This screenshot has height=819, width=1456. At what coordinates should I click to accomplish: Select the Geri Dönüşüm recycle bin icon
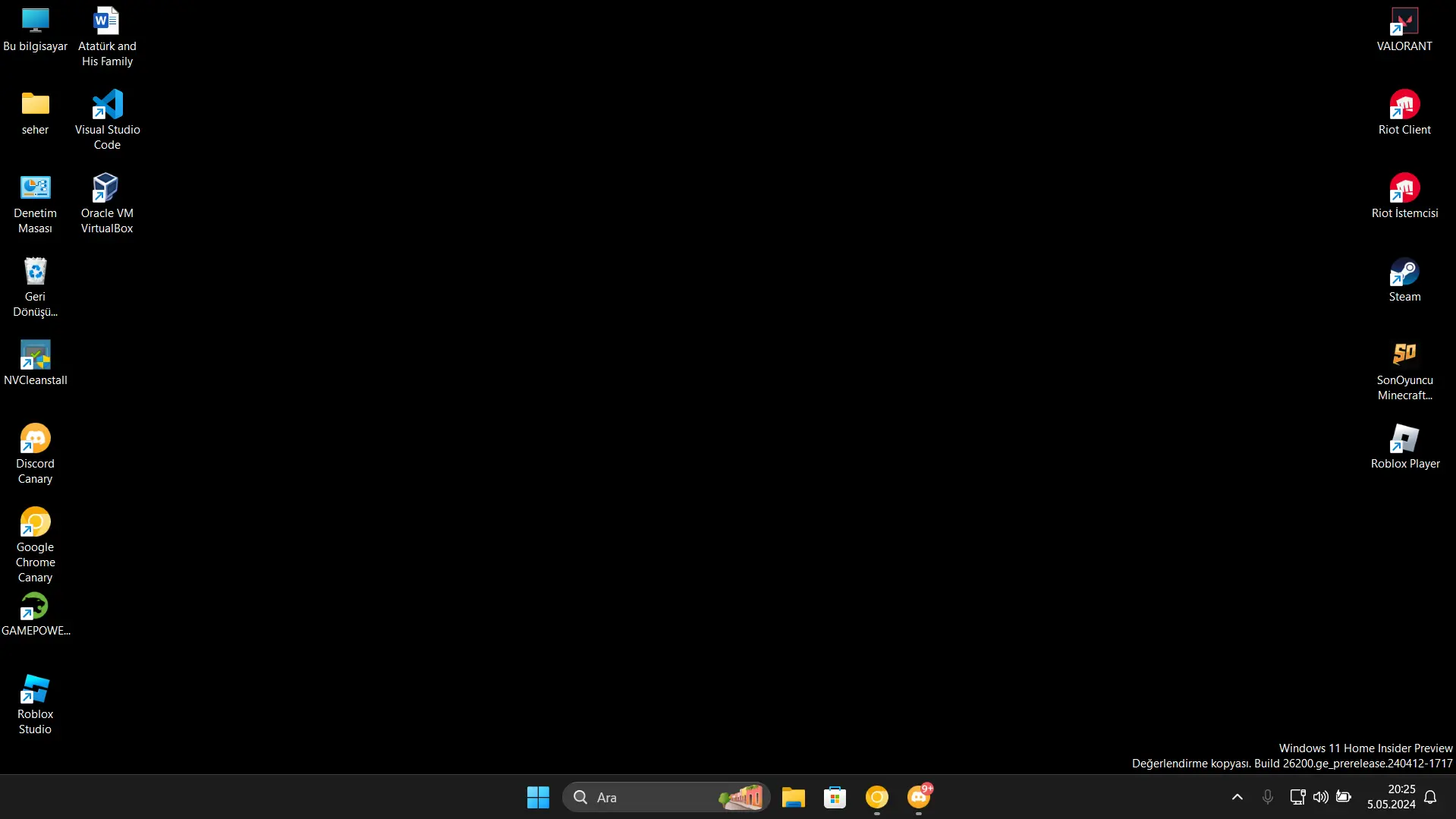[x=35, y=288]
